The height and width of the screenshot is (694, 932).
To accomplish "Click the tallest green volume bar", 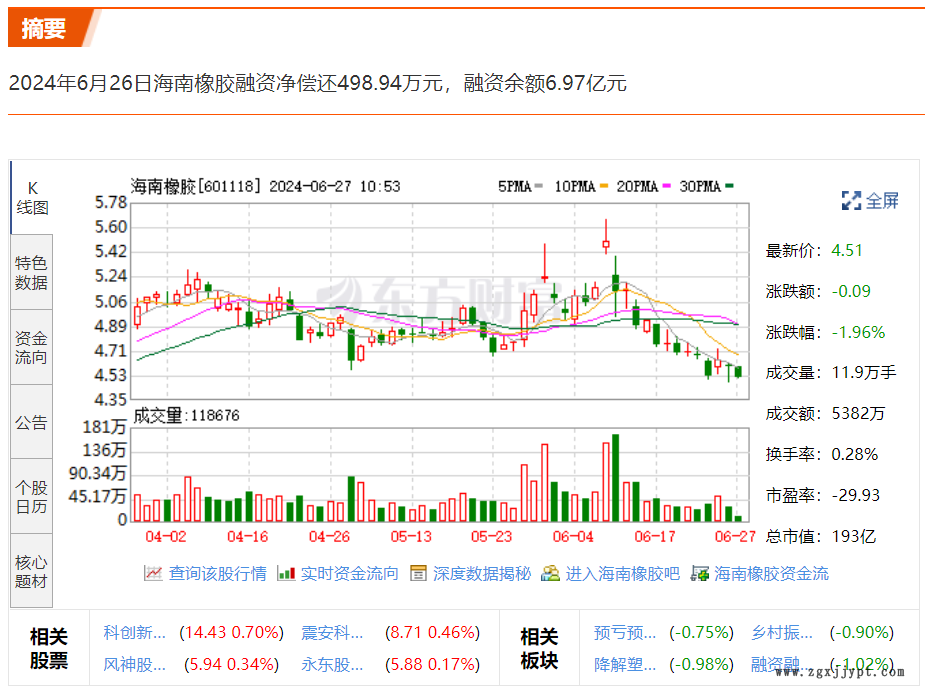I will (x=616, y=478).
